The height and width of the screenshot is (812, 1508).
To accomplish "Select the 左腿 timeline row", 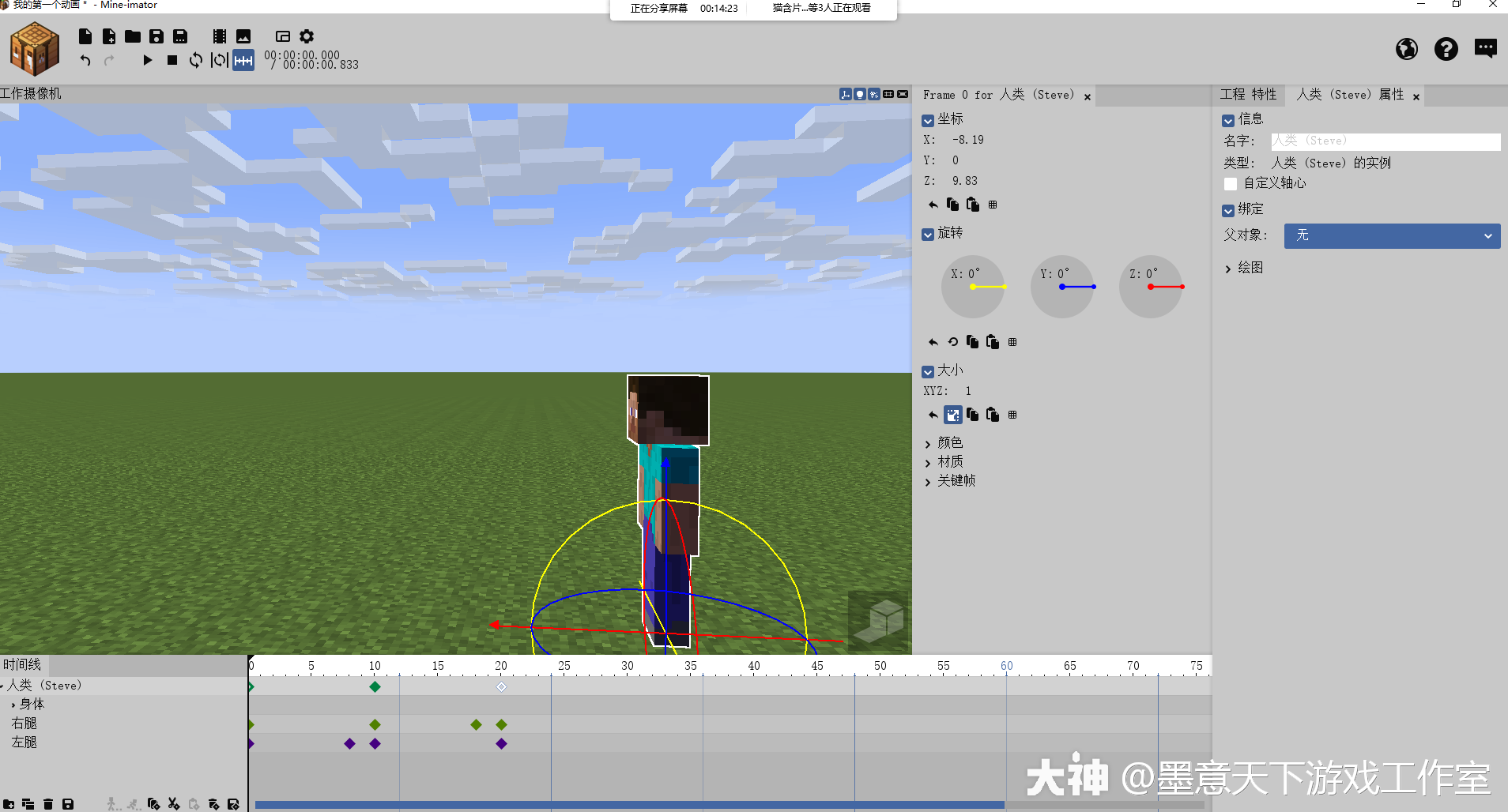I will (x=124, y=742).
